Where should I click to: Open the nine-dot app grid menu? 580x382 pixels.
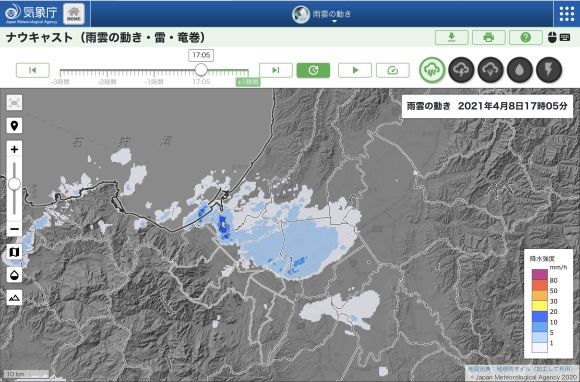click(566, 14)
